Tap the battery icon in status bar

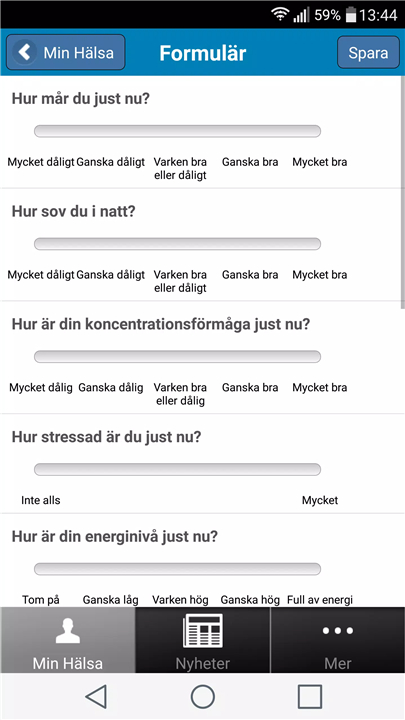[x=351, y=15]
